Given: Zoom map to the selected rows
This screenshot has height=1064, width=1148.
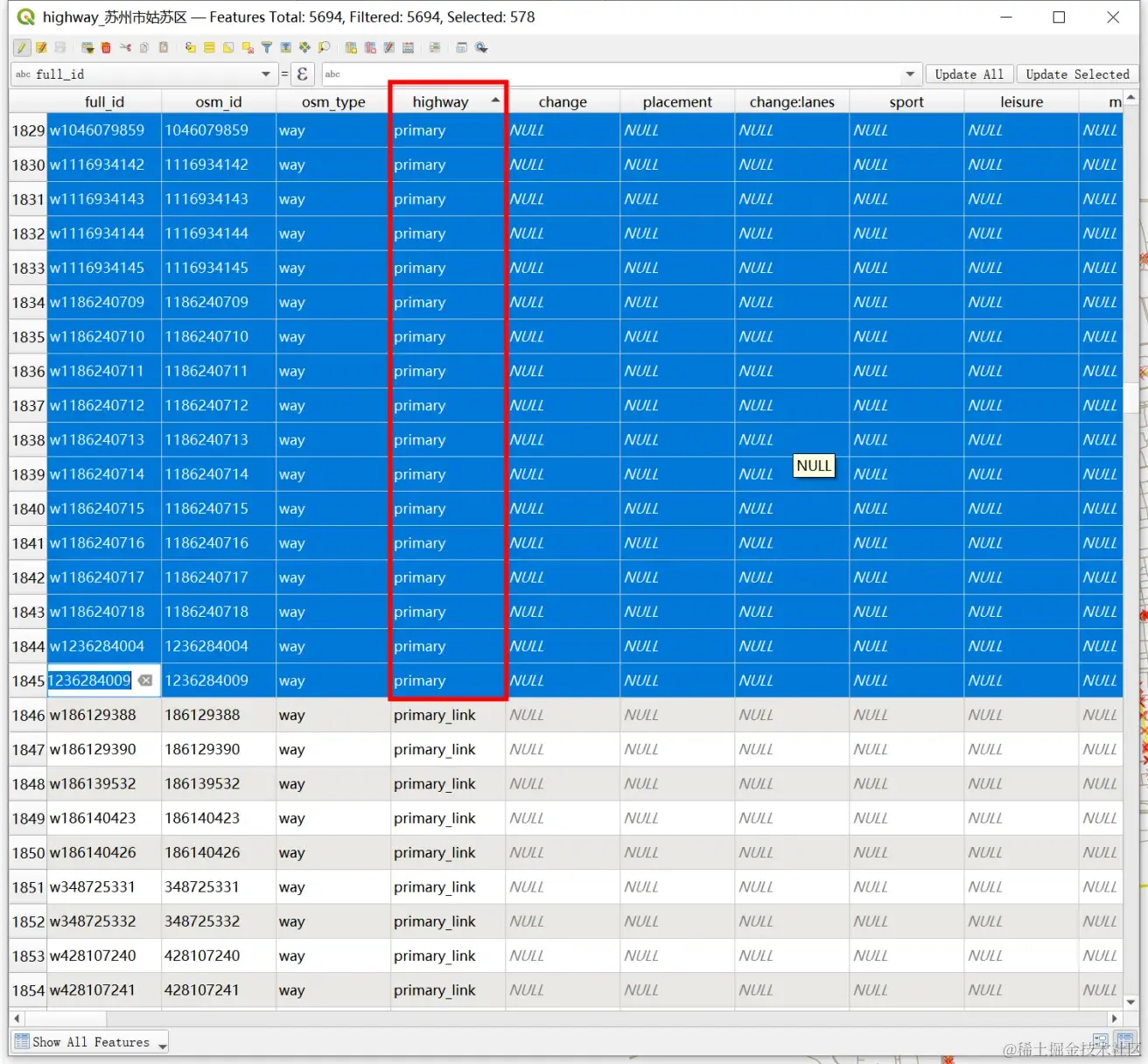Looking at the screenshot, I should point(324,47).
